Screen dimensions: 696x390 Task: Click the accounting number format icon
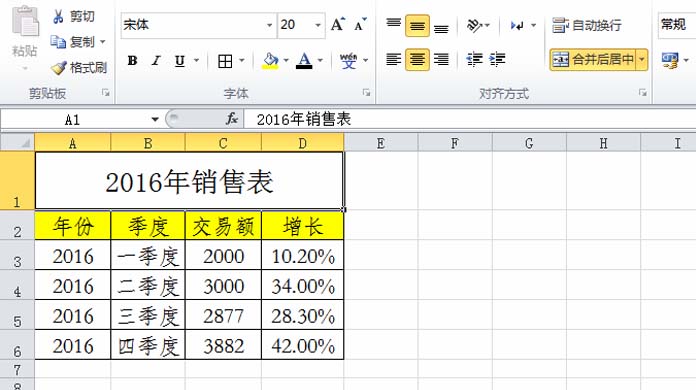670,60
